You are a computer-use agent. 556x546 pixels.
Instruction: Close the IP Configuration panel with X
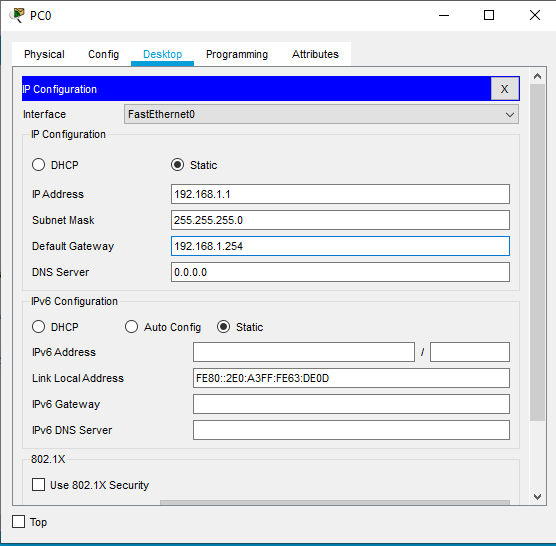tap(505, 89)
